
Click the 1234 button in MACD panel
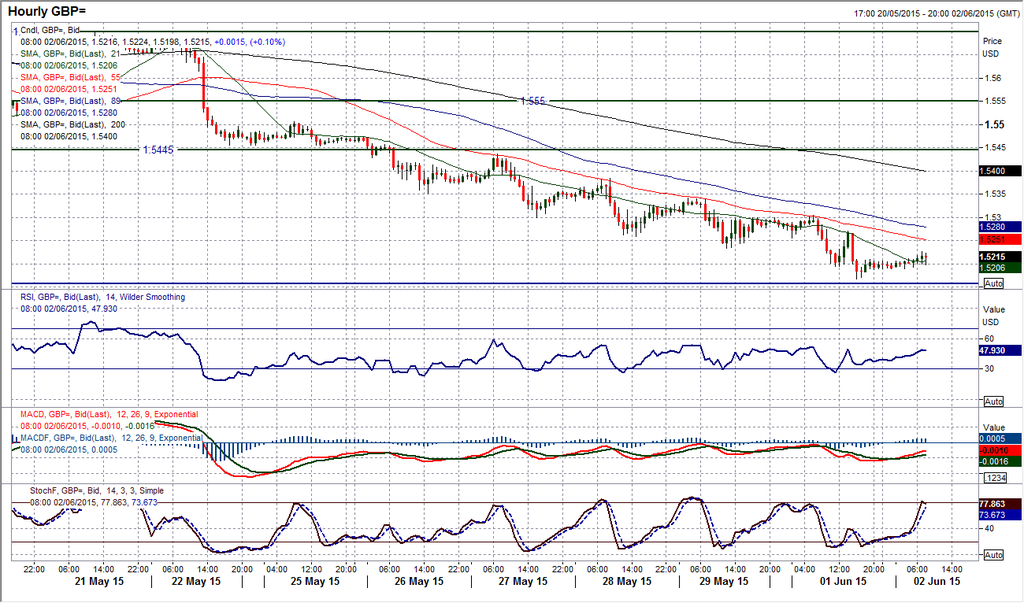(x=993, y=478)
